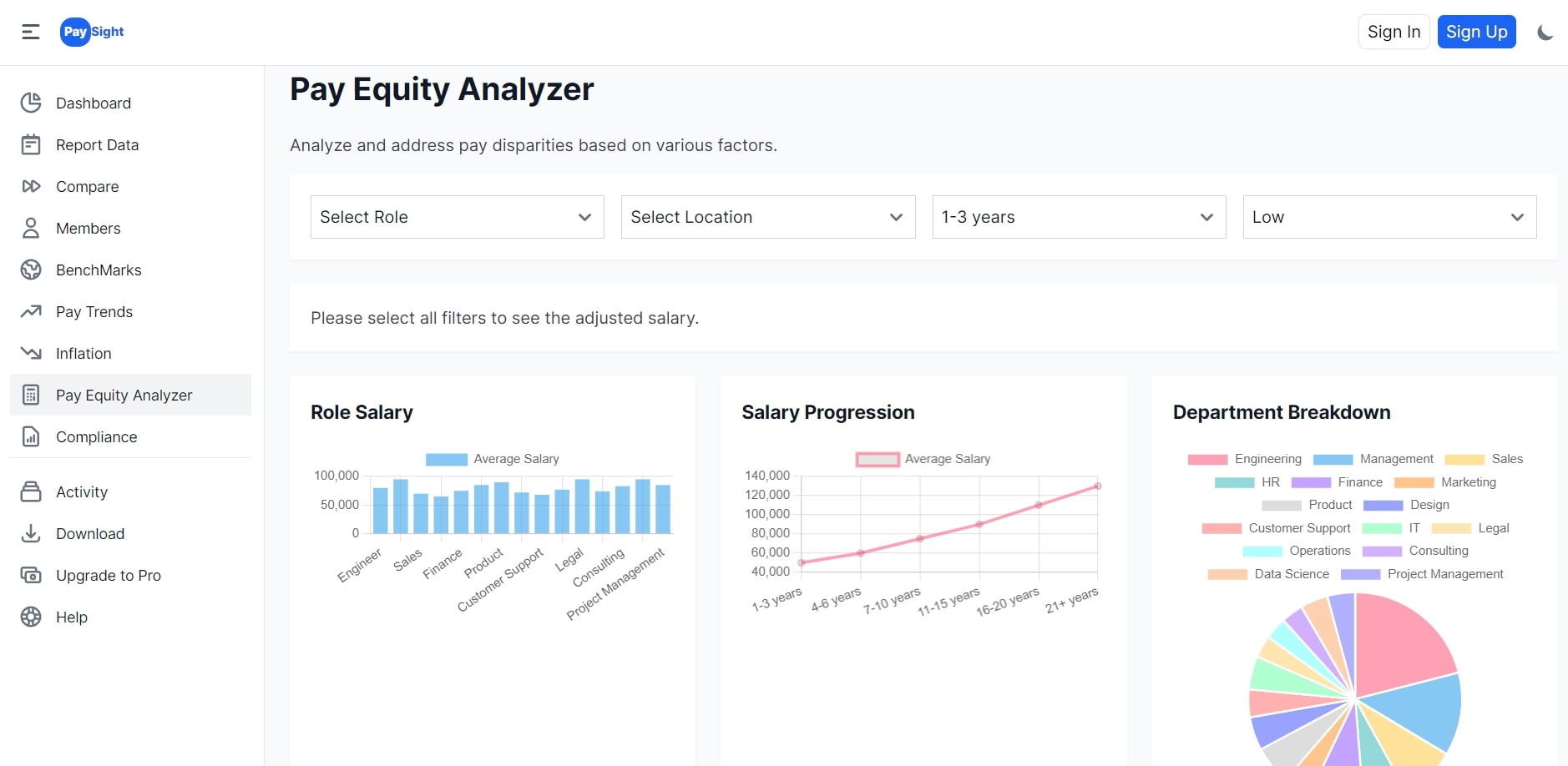The image size is (1568, 766).
Task: Open the Low level dropdown
Action: 1389,217
